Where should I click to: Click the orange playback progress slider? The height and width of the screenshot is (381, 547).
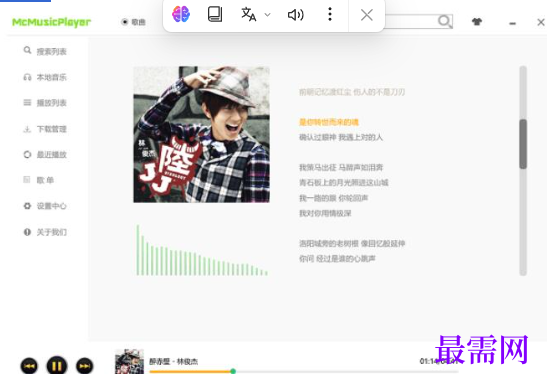pyautogui.click(x=233, y=371)
